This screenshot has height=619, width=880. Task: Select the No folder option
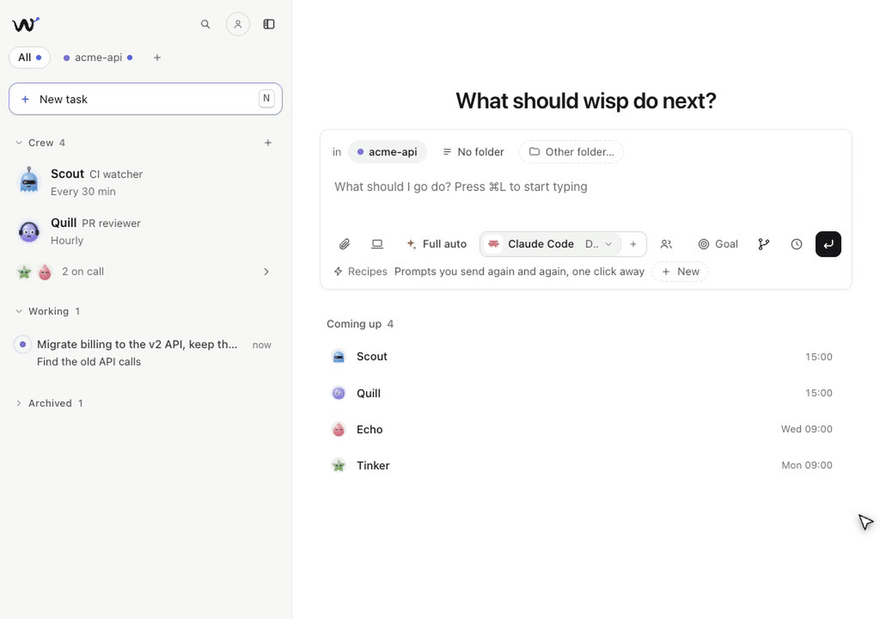(473, 152)
